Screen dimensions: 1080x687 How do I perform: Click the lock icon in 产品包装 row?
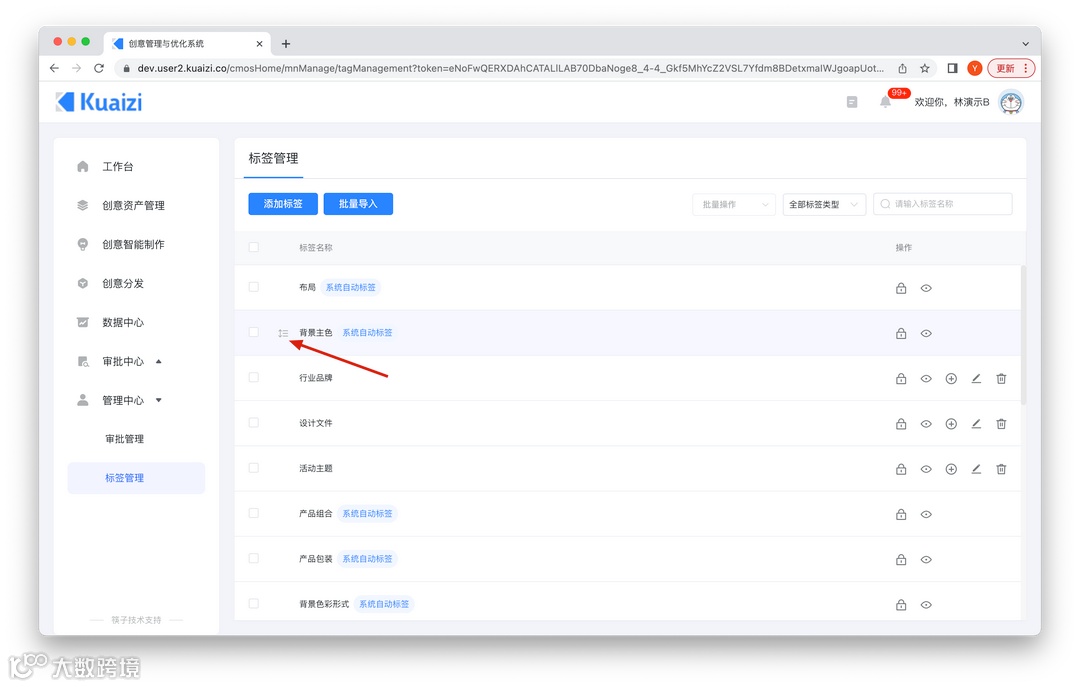click(x=901, y=560)
